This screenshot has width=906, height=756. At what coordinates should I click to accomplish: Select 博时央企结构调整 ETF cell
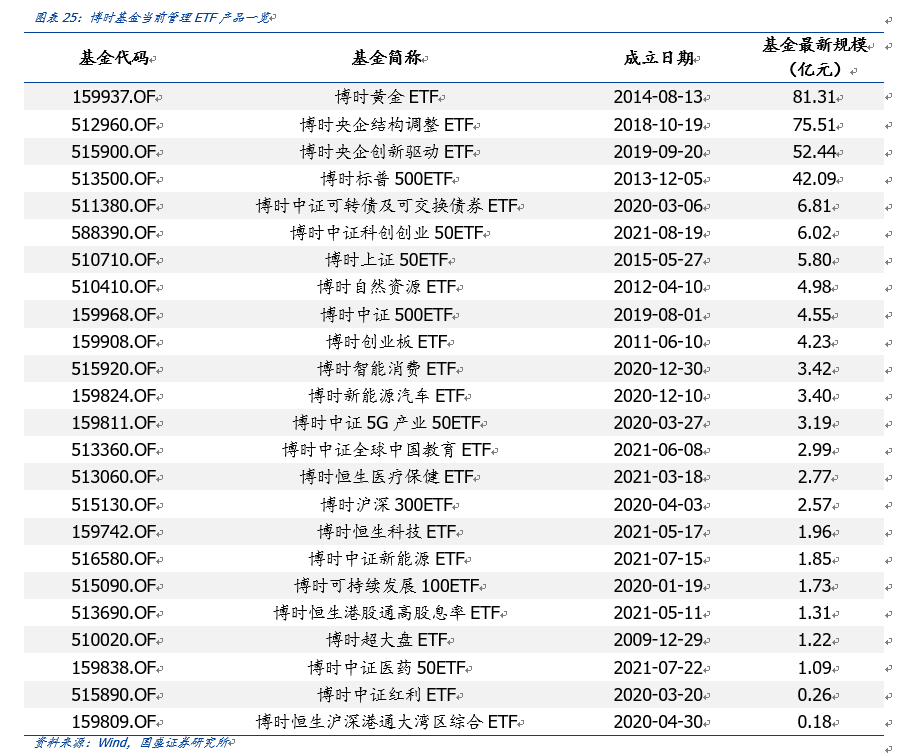(x=387, y=124)
